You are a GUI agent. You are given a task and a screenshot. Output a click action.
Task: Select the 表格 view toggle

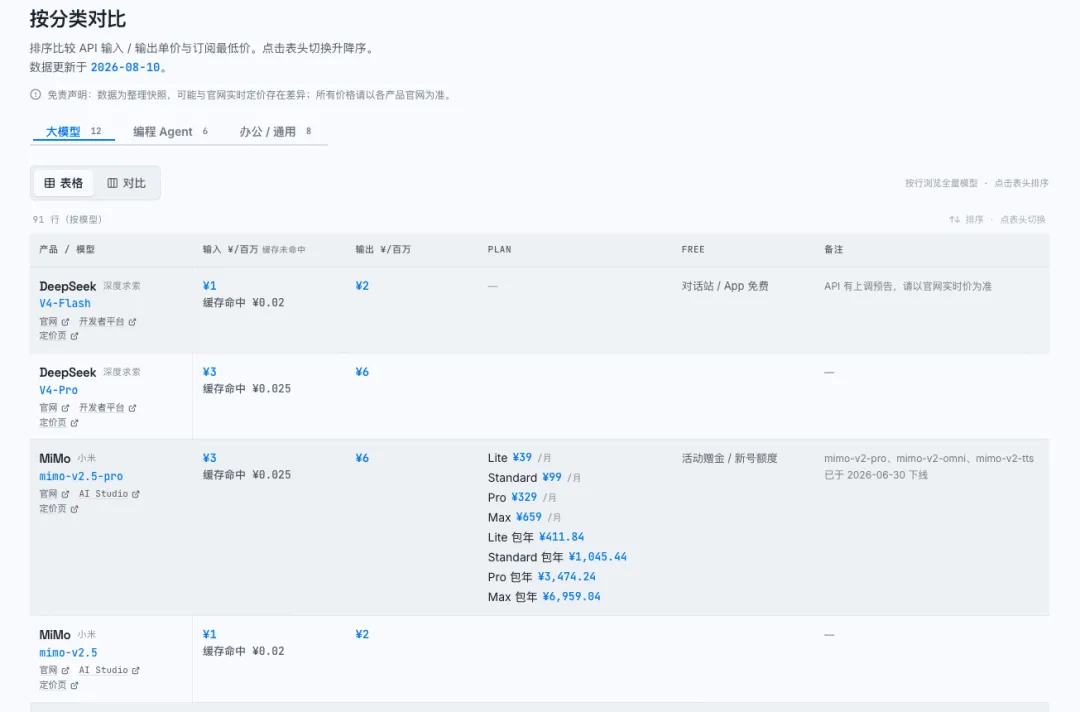(x=63, y=183)
